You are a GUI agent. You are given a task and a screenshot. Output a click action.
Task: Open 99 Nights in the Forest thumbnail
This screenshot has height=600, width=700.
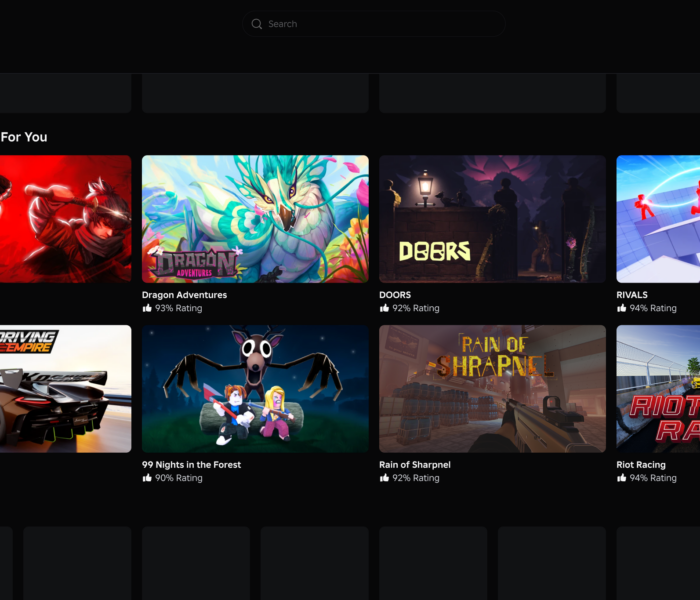[x=255, y=388]
